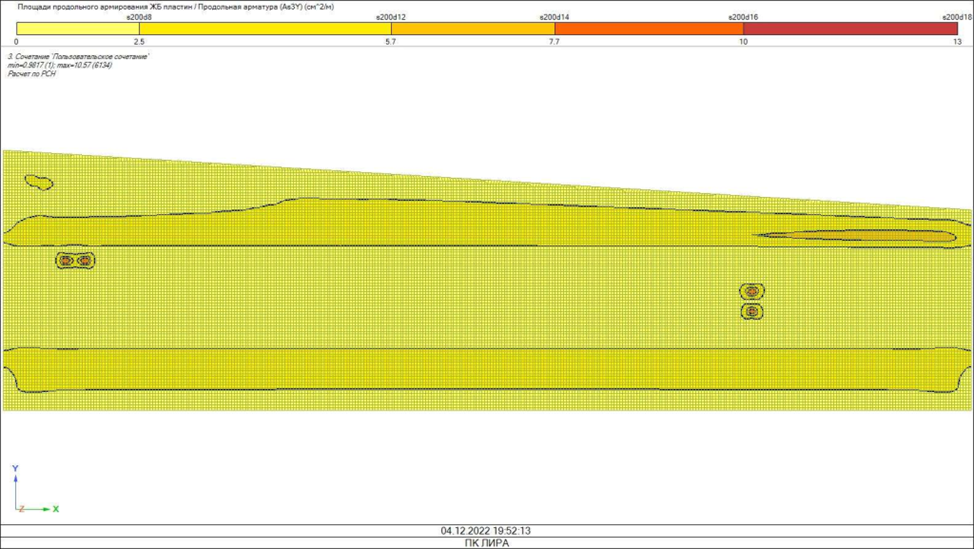Click the s200d12 legend label
Screen dimensions: 974x549
[x=391, y=17]
